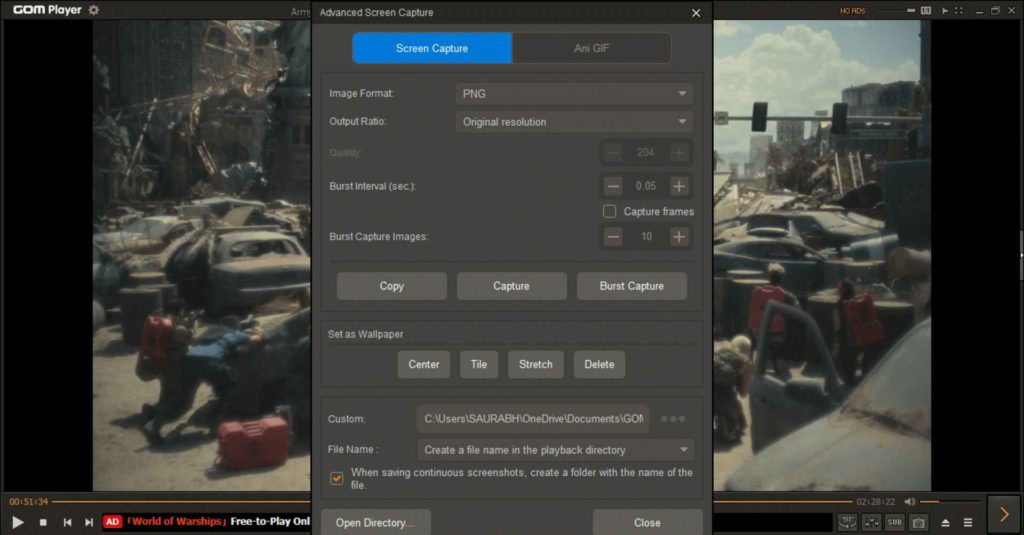This screenshot has width=1024, height=535.
Task: Start playback with the play button
Action: pos(18,522)
